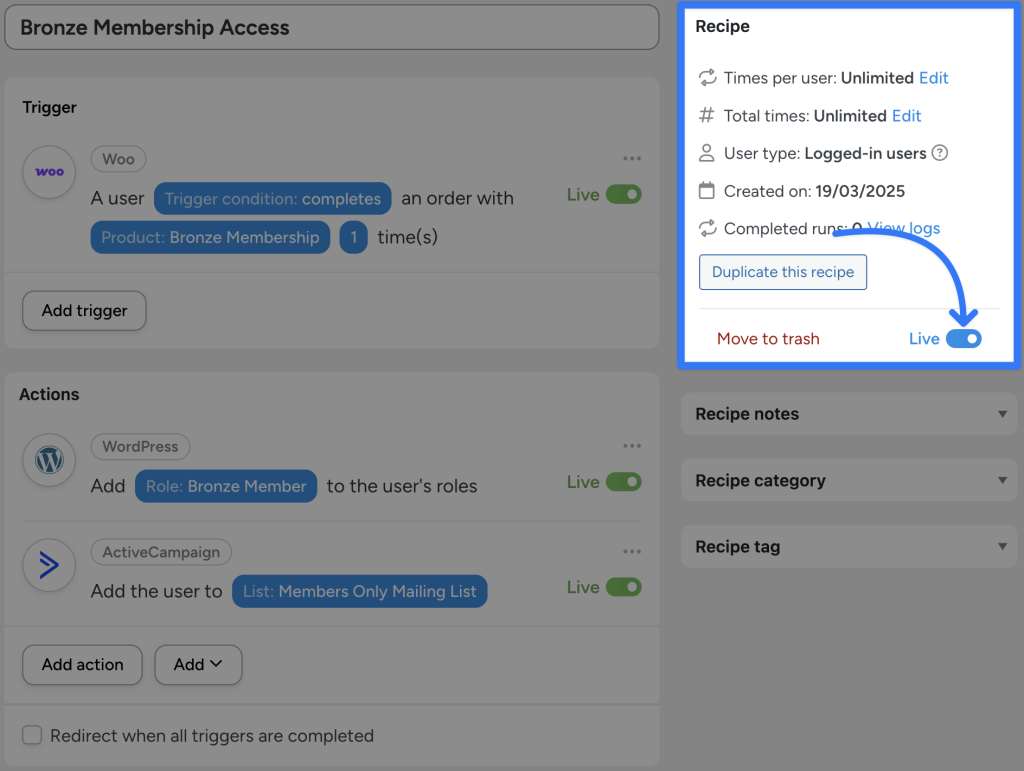Image resolution: width=1024 pixels, height=771 pixels.
Task: Enable the Redirect when all triggers are completed checkbox
Action: 31,735
